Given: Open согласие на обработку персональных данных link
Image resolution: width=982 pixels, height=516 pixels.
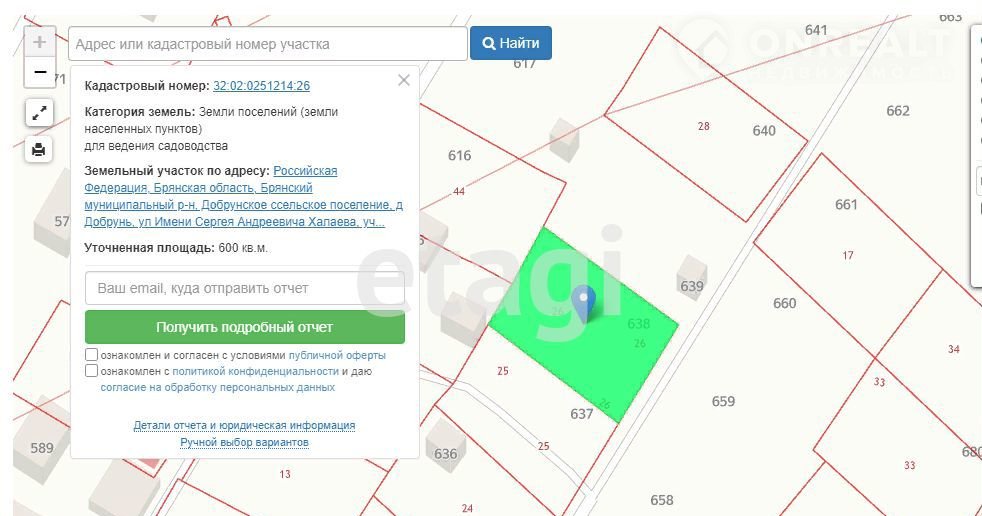Looking at the screenshot, I should (217, 386).
